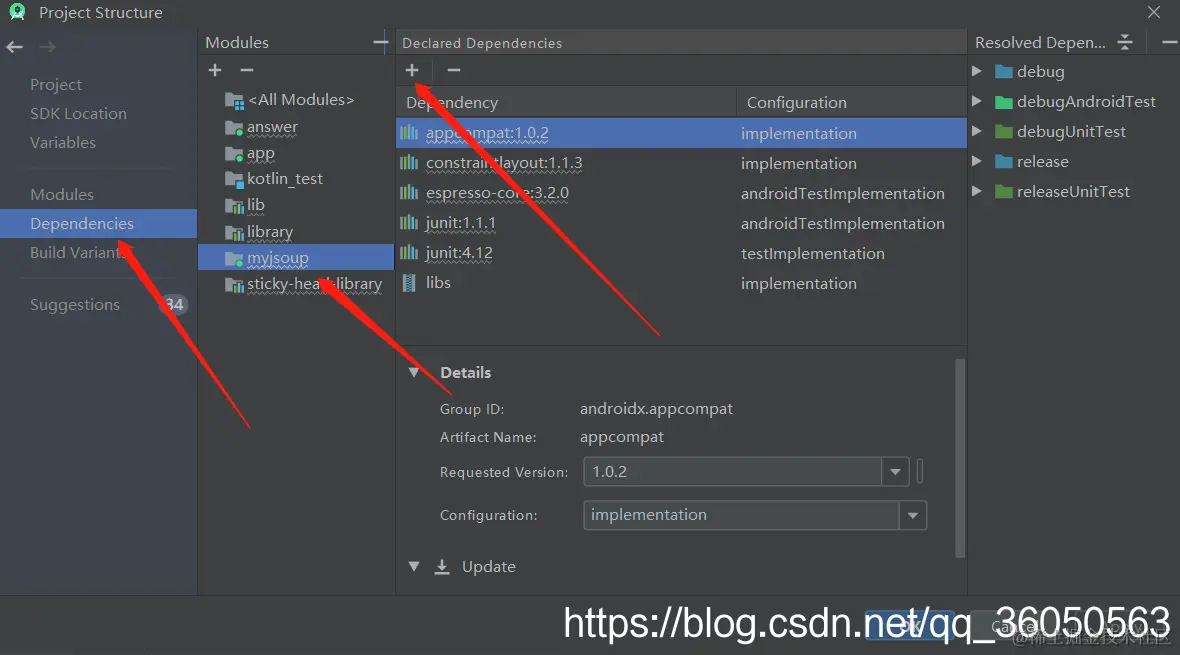
Task: Collapse the Update section
Action: [x=414, y=566]
